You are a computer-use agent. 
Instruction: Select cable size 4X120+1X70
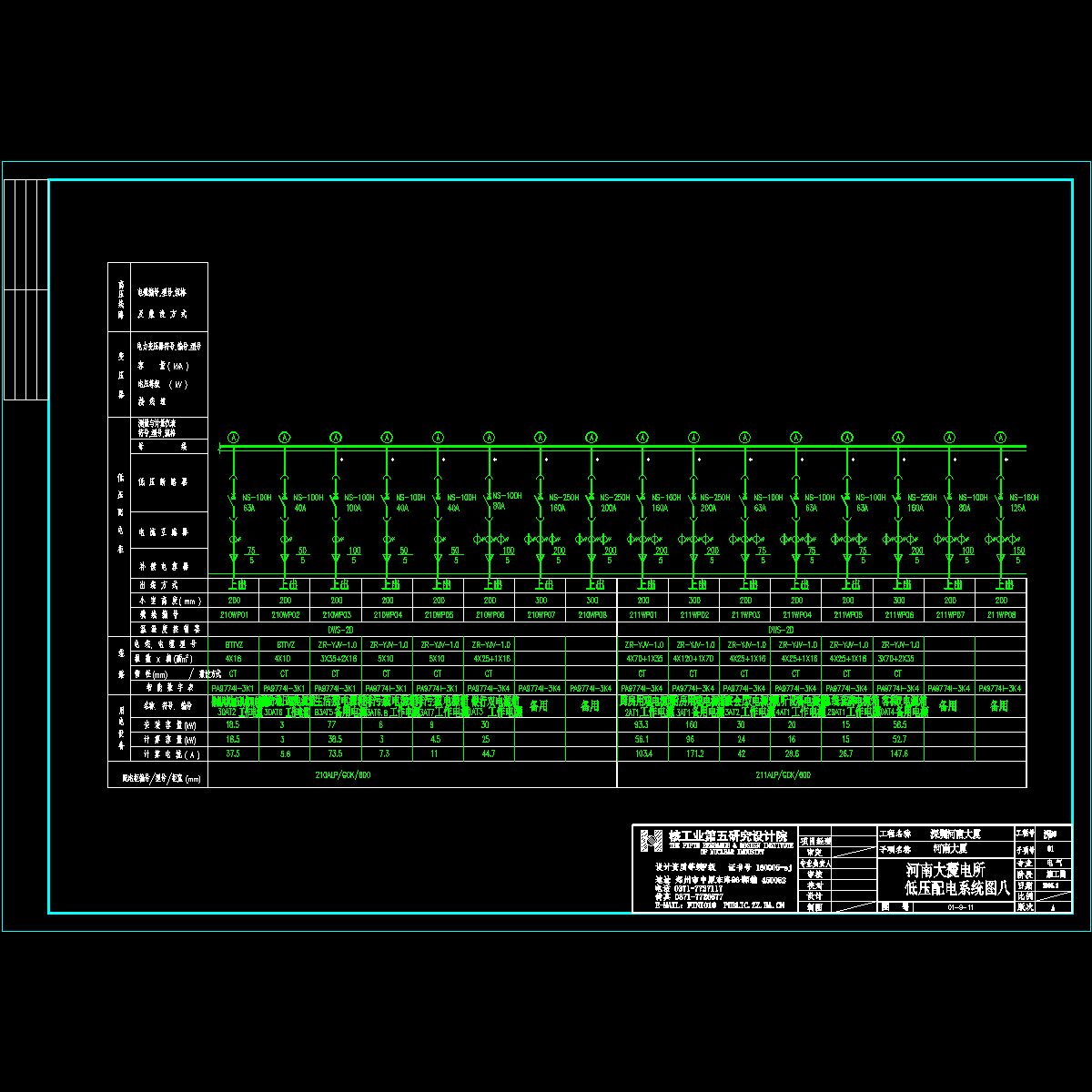coord(694,658)
